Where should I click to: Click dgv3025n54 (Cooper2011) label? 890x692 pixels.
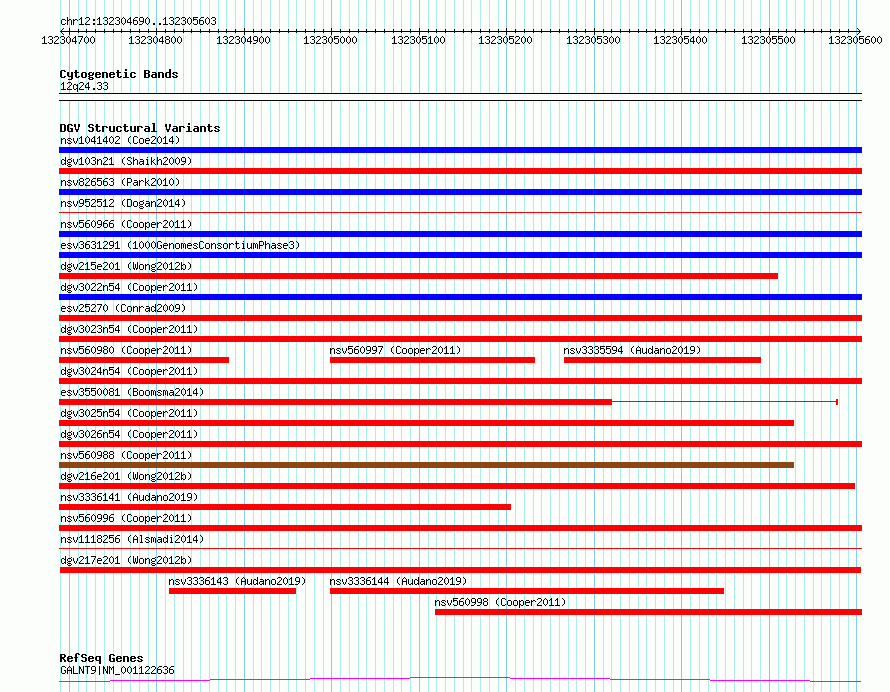point(129,413)
